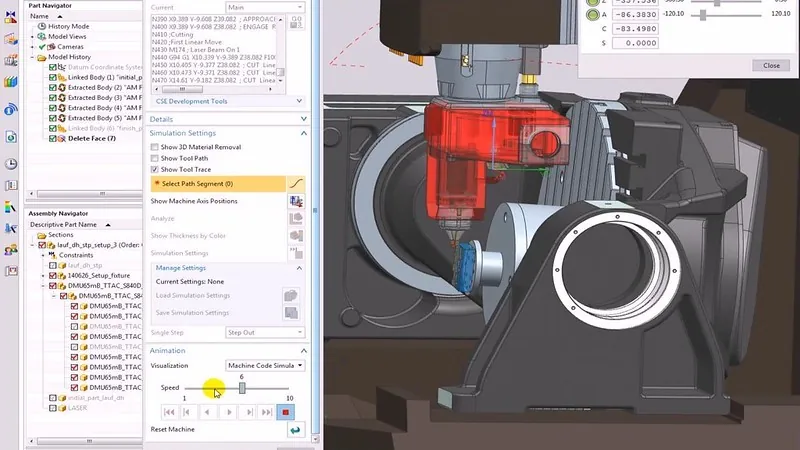Select History Mode in Part Navigator
Image resolution: width=800 pixels, height=450 pixels.
pyautogui.click(x=69, y=26)
